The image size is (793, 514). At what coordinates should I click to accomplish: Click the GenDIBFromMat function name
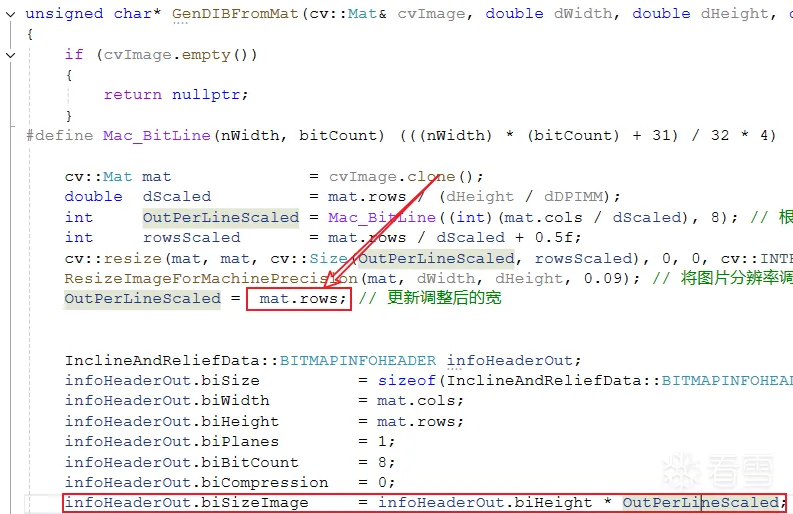pos(235,14)
